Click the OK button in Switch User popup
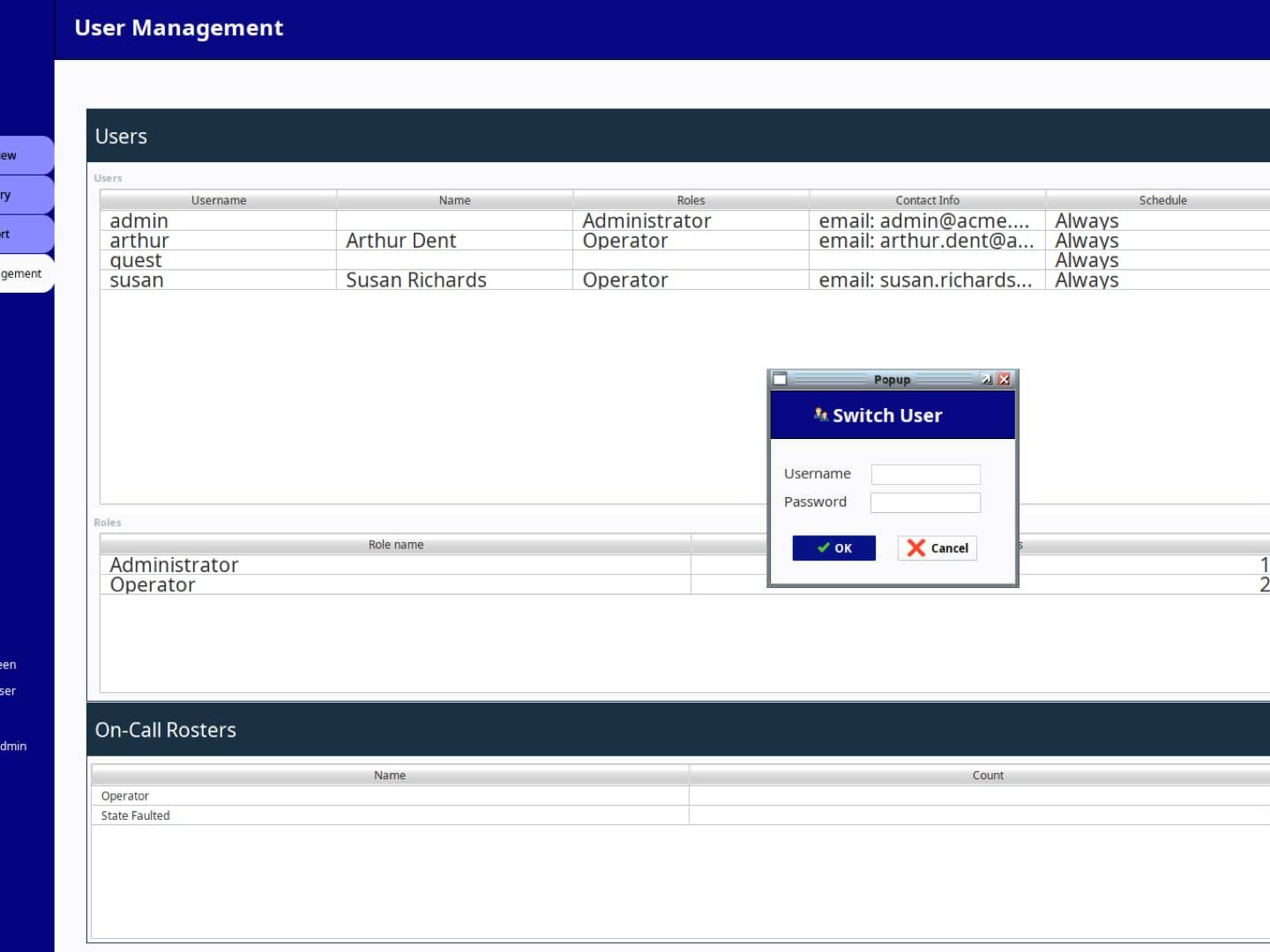 pyautogui.click(x=833, y=547)
